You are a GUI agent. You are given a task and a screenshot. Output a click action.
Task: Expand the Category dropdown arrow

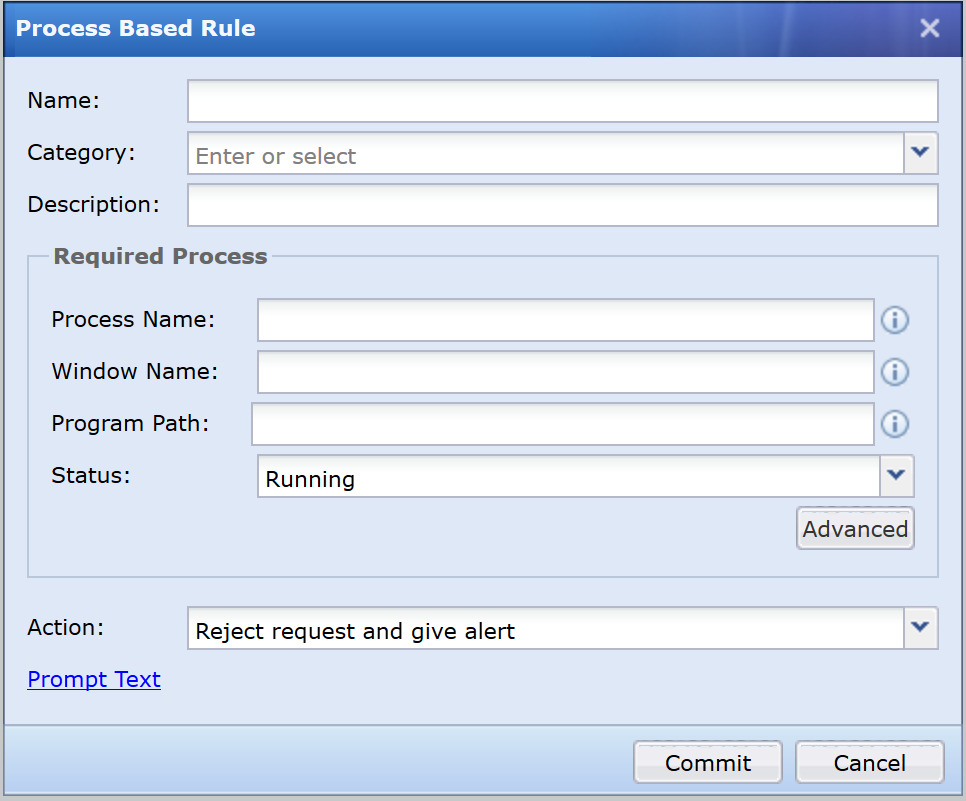pos(920,153)
